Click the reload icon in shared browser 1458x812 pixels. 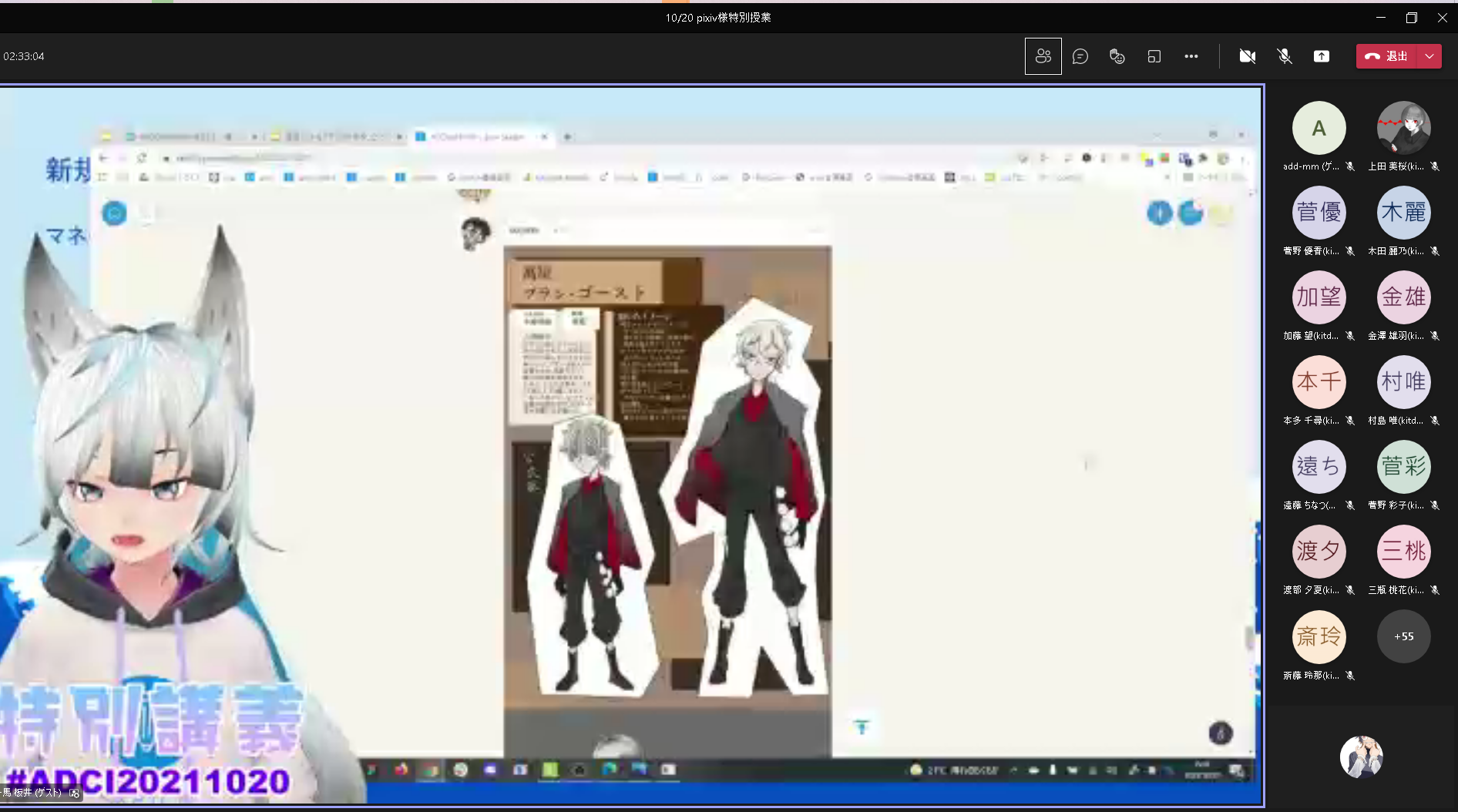pyautogui.click(x=142, y=158)
